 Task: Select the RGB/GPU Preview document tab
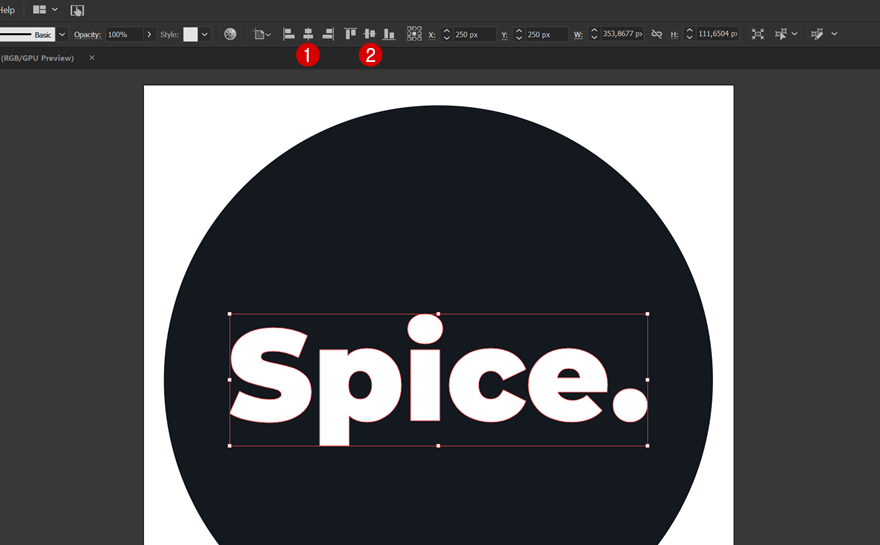[x=38, y=58]
